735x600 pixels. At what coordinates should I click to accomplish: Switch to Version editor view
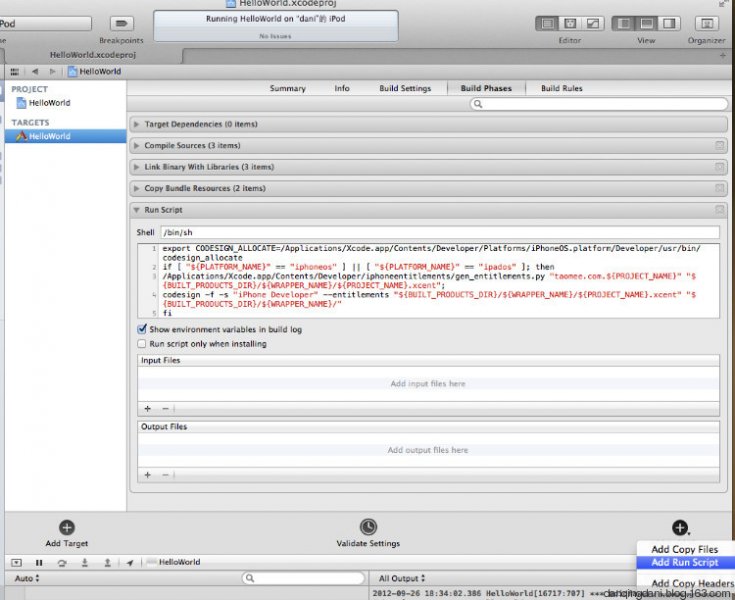click(x=592, y=23)
